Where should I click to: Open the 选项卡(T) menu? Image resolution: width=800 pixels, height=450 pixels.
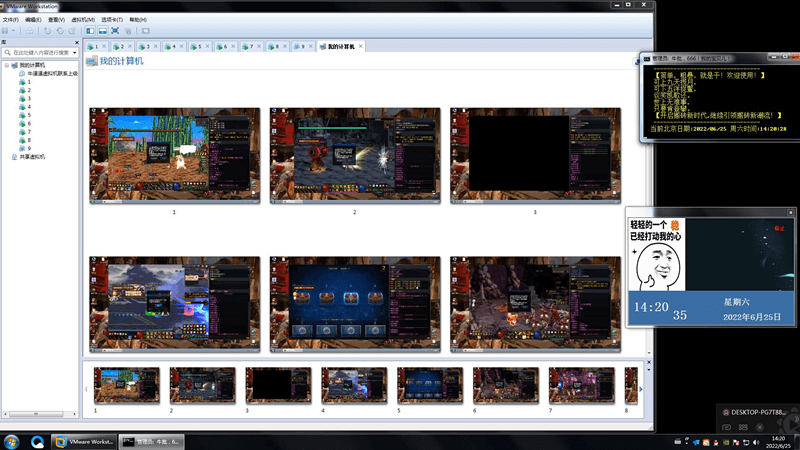(112, 19)
